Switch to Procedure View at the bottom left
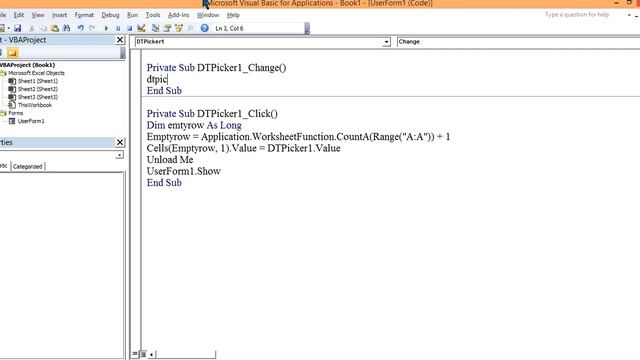Viewport: 640px width, 360px height. (135, 354)
